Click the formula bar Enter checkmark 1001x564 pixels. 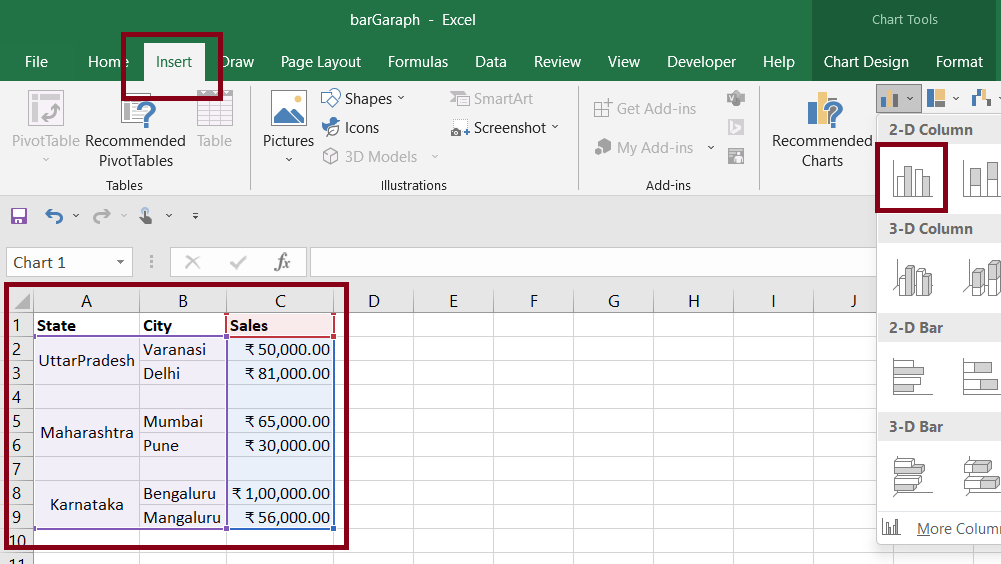click(238, 262)
